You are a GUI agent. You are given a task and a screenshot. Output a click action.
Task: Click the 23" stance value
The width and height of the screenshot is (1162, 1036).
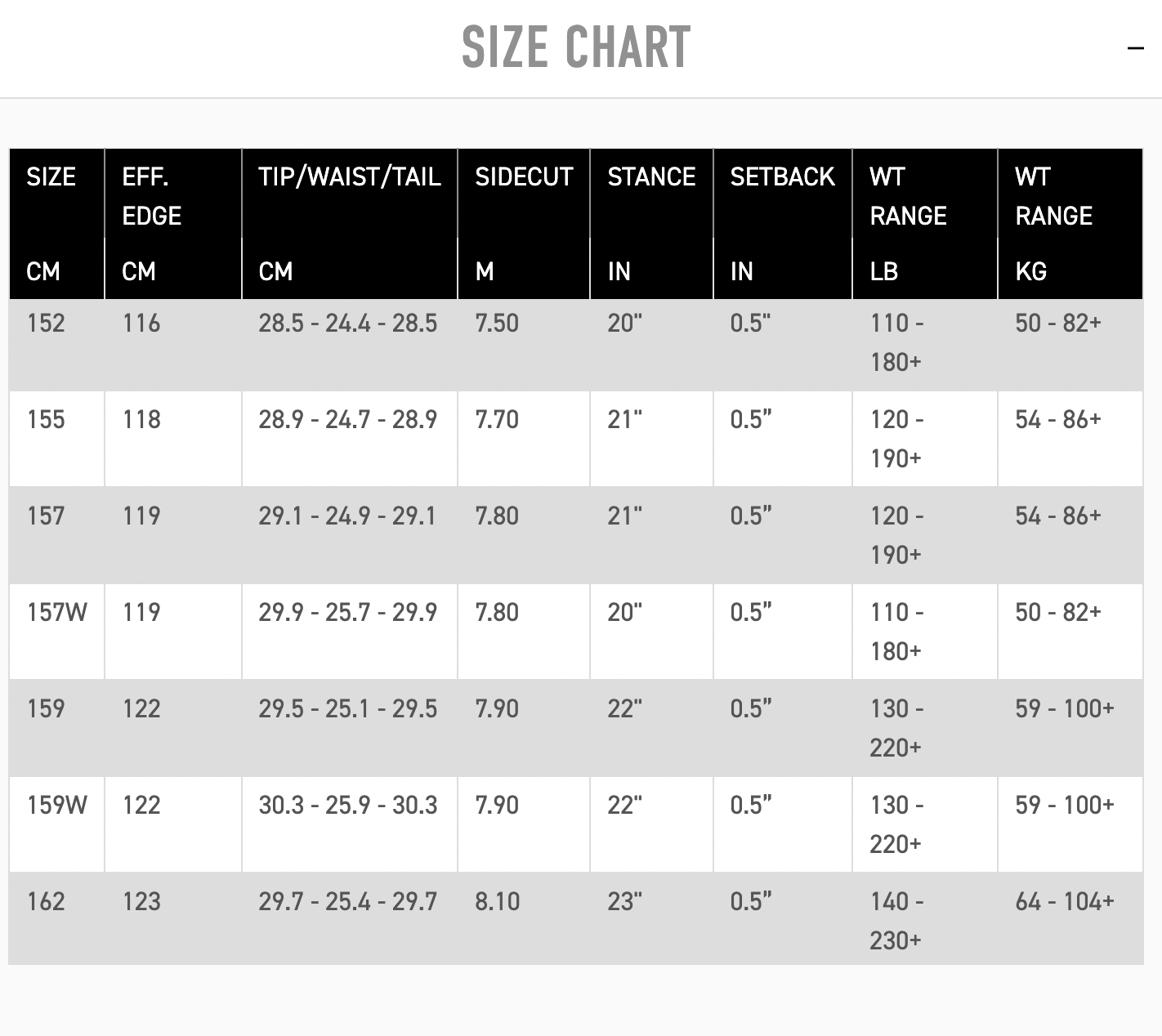pos(624,901)
